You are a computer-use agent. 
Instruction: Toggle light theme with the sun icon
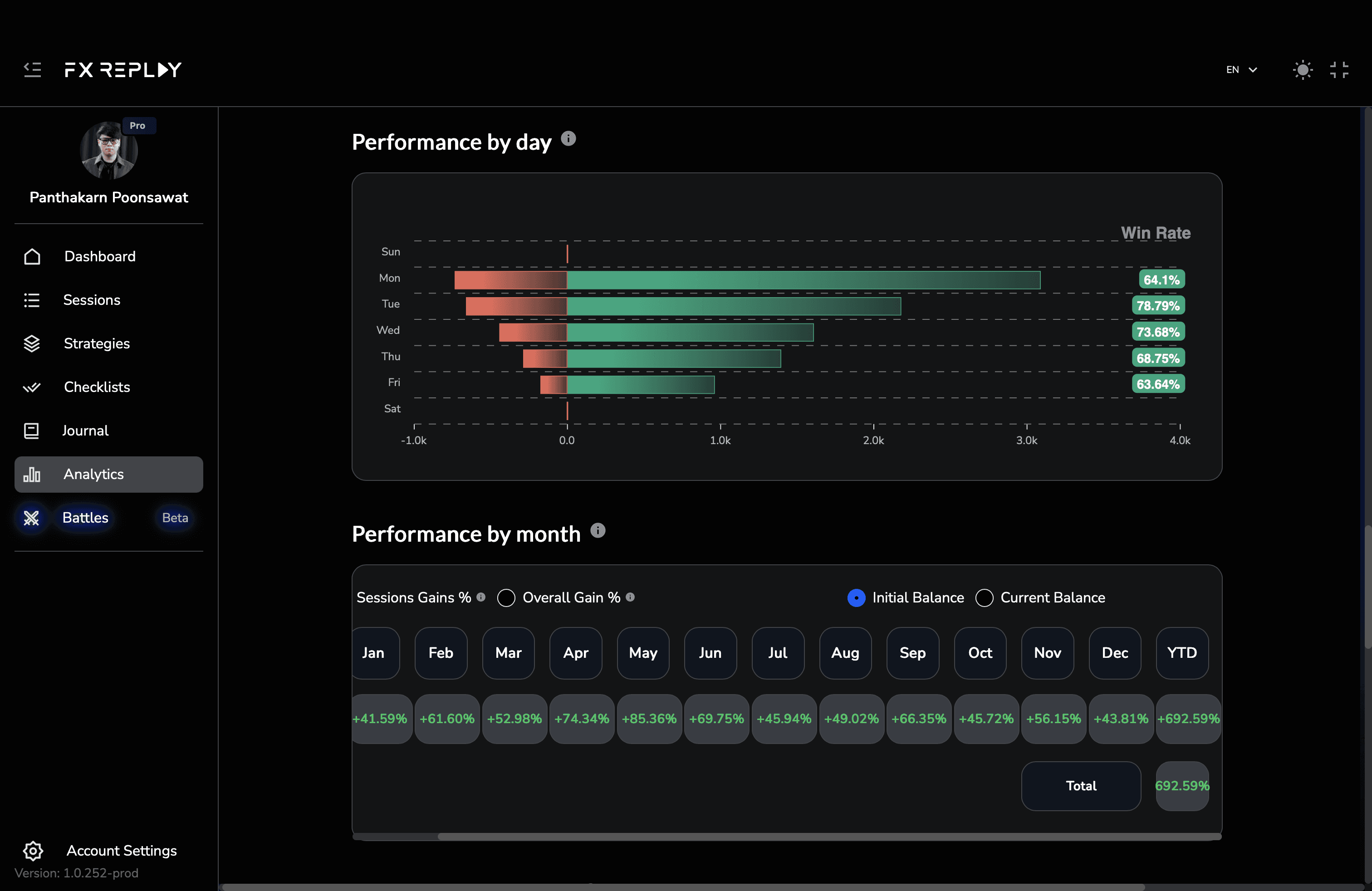pos(1302,70)
